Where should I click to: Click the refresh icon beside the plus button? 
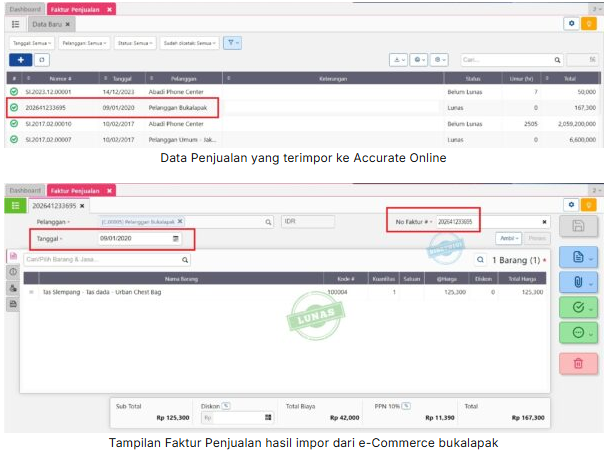[x=41, y=60]
